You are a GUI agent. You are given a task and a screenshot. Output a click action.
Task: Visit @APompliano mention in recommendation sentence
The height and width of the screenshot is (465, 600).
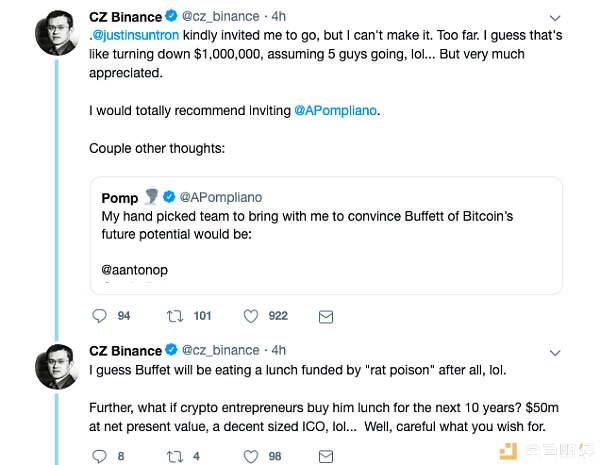336,109
